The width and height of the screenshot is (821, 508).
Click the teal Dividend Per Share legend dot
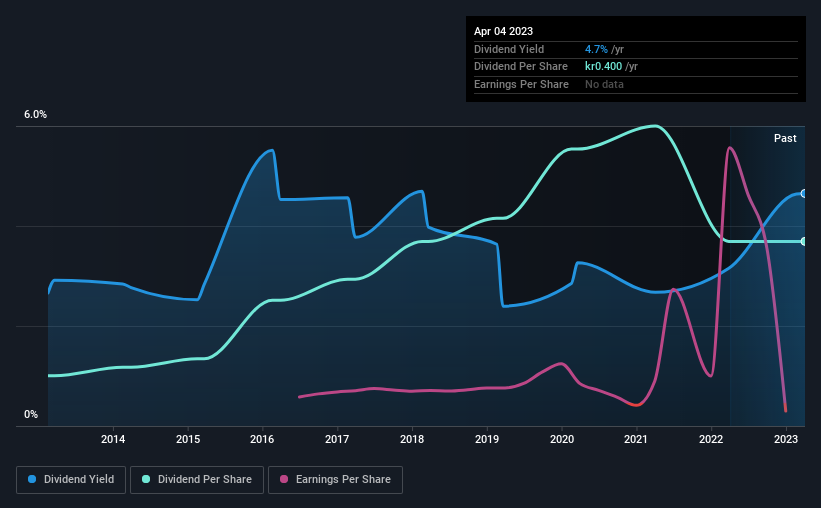[146, 479]
